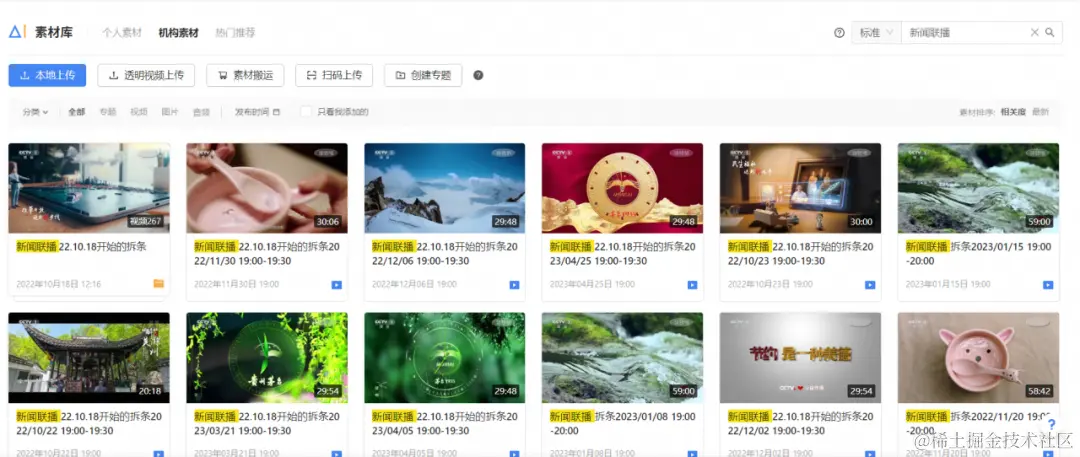Click title ending 2023/03/21 19:00-19:30
Image resolution: width=1080 pixels, height=457 pixels.
point(267,423)
